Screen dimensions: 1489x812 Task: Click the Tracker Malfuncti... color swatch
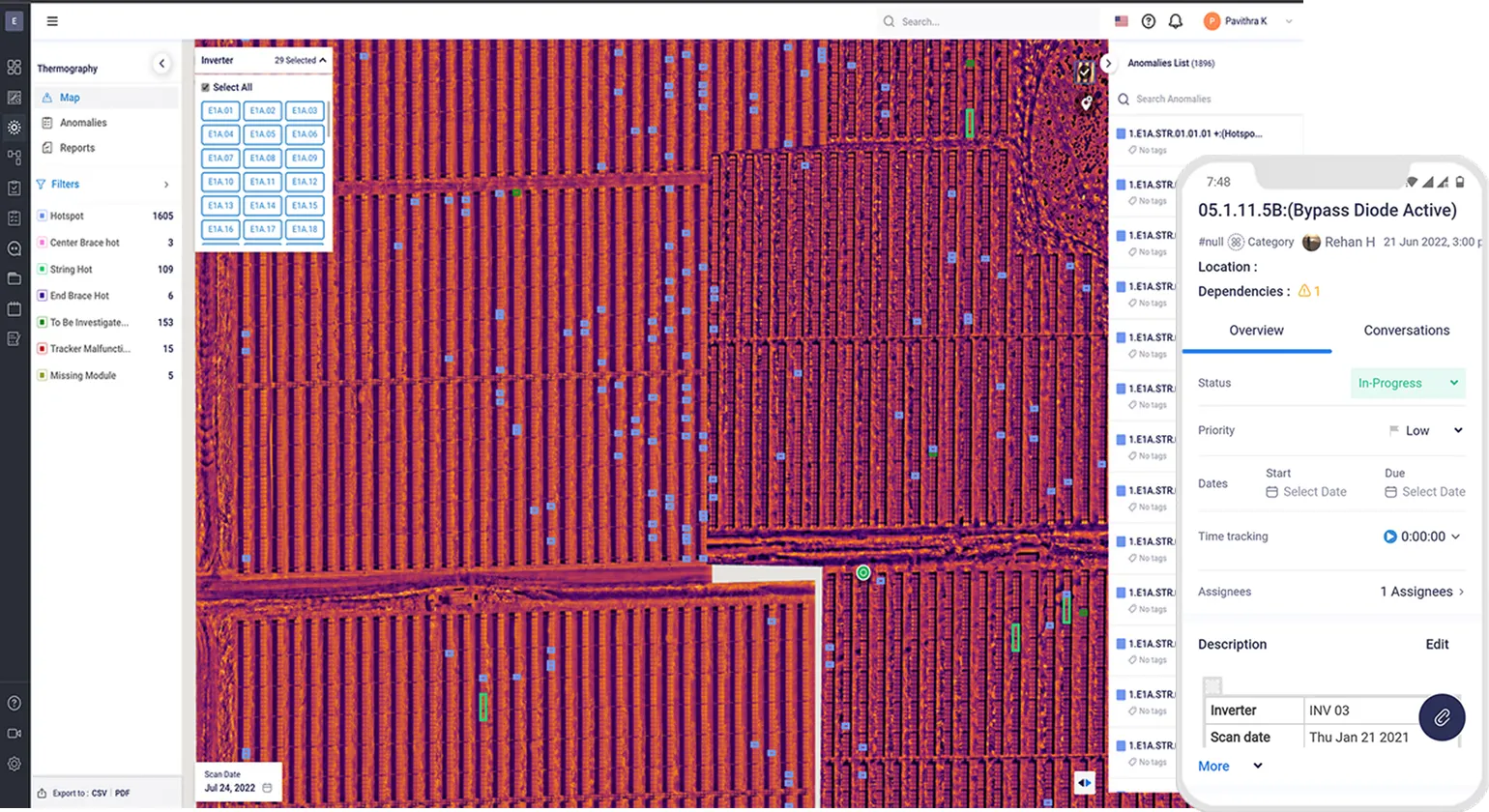click(x=42, y=349)
